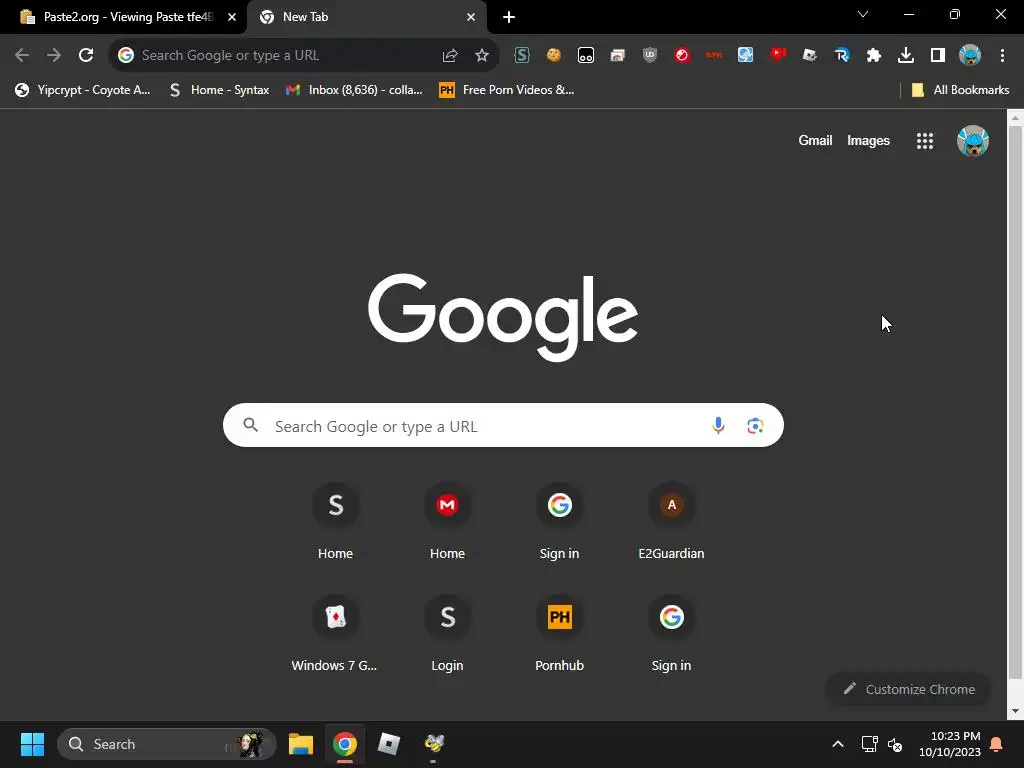Open the network status tray icon
This screenshot has width=1024, height=768.
(x=869, y=744)
